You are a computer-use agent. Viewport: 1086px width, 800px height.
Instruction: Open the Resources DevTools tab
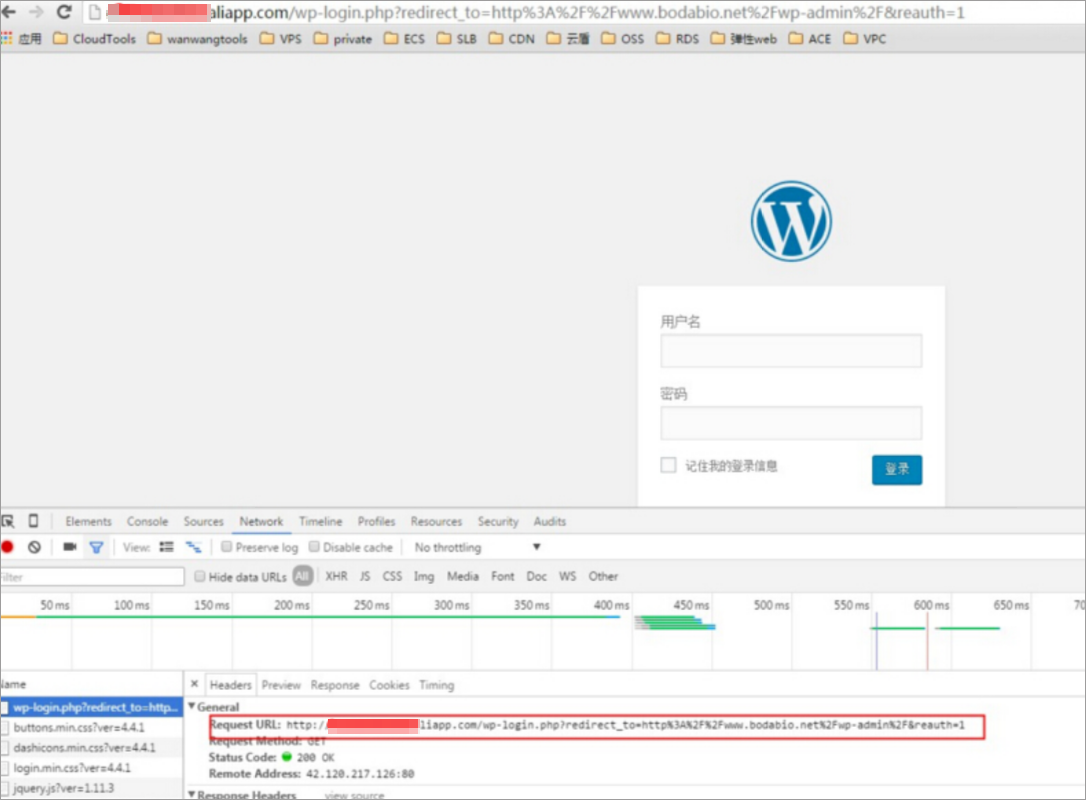click(436, 522)
